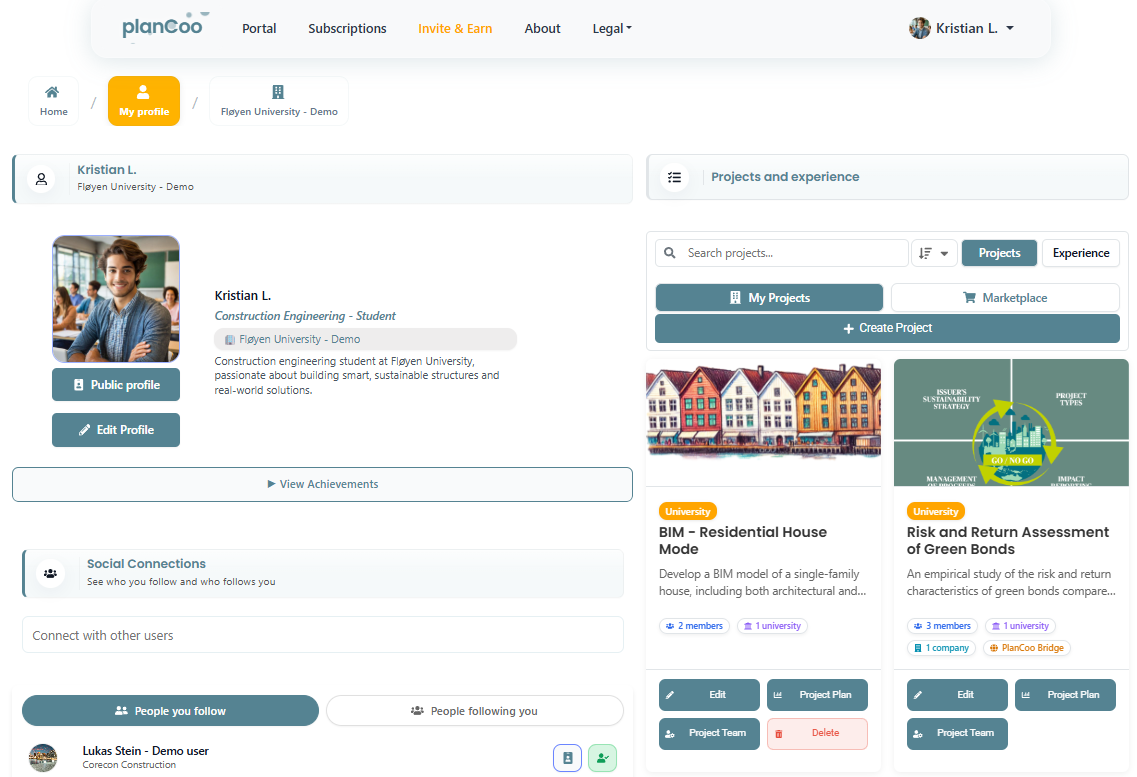1137x777 pixels.
Task: Delete the BIM Residential House project
Action: pos(817,733)
